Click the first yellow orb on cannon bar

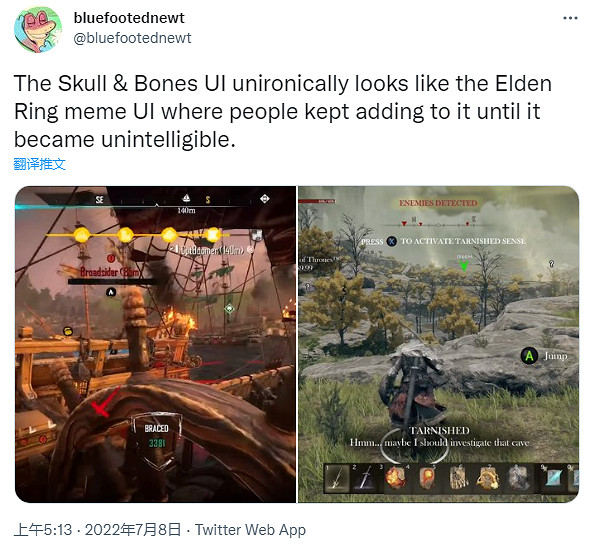coord(81,235)
